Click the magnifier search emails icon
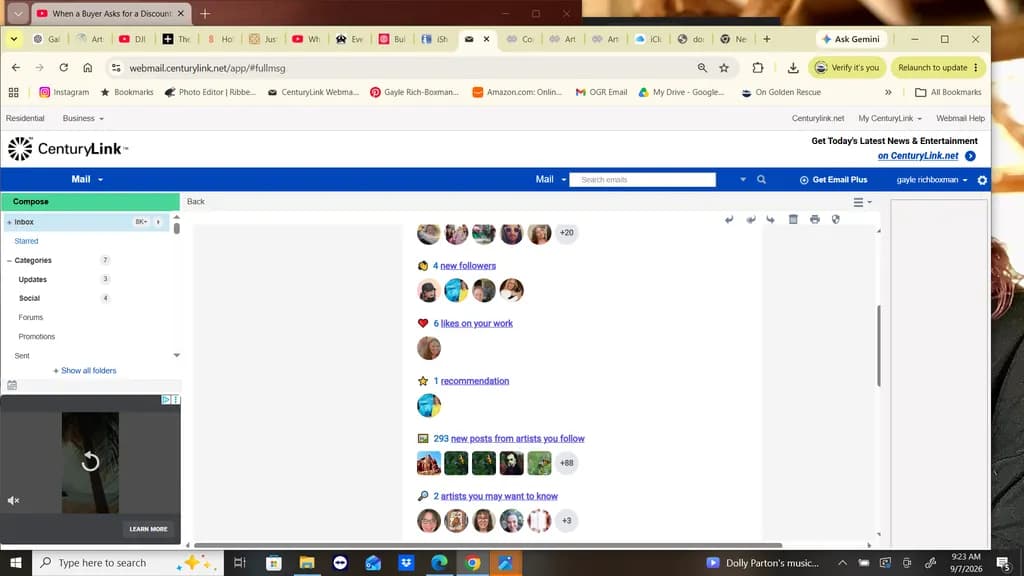 [761, 180]
